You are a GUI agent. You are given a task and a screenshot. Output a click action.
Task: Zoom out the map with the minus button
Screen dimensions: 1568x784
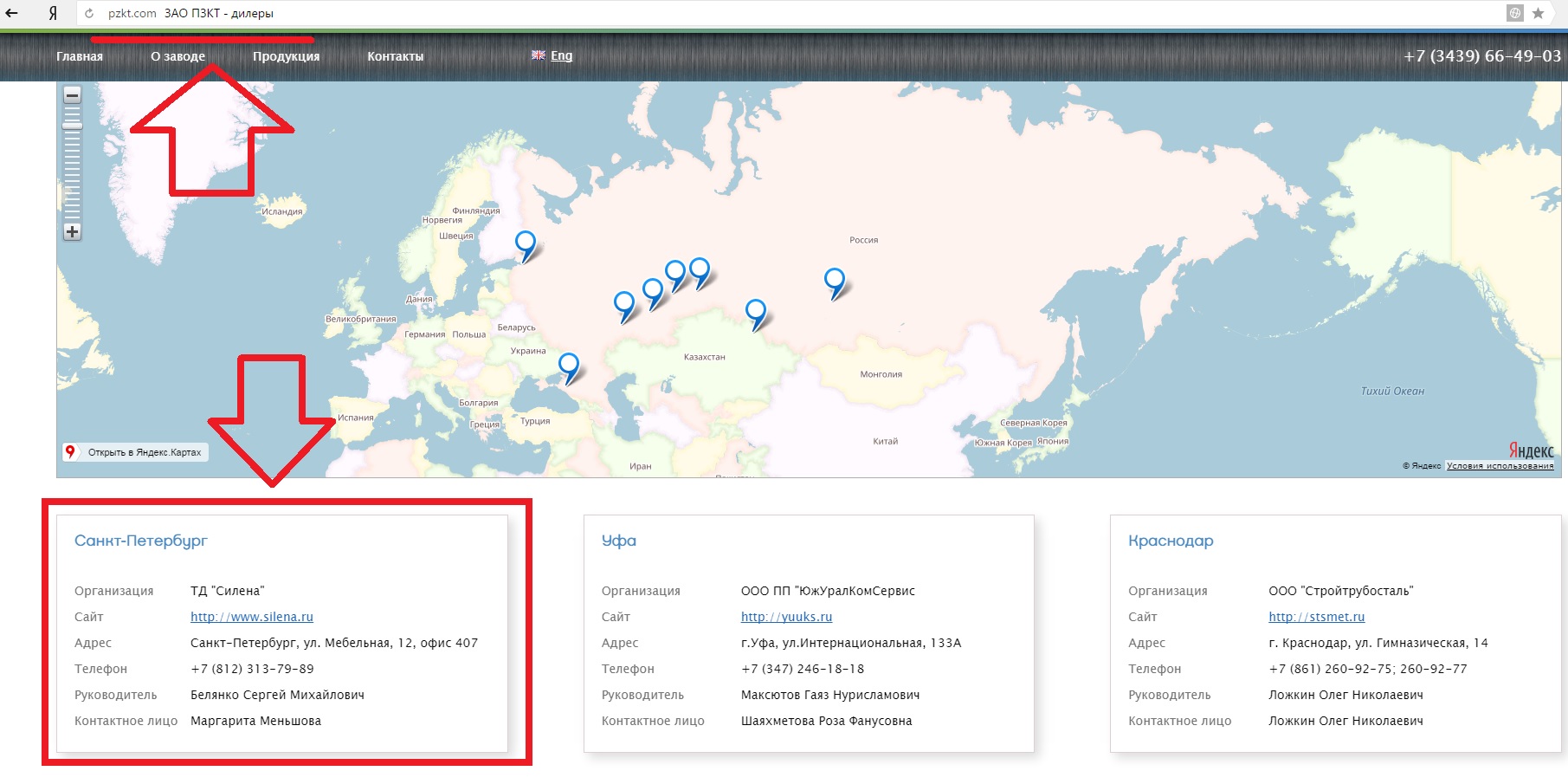[x=73, y=95]
